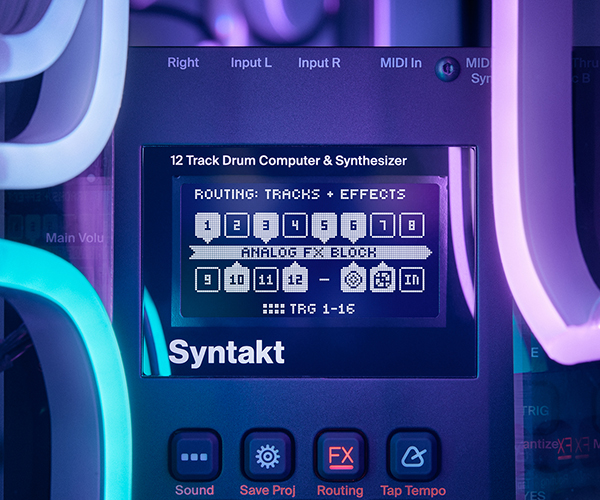The width and height of the screenshot is (600, 500).
Task: Click the Input L label
Action: [251, 63]
